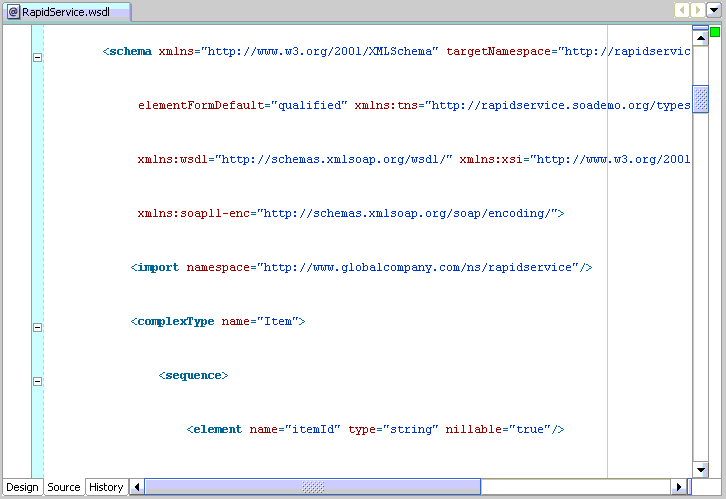Click the xmlns:tns attribute name
Screen dimensions: 726x499
click(x=386, y=106)
